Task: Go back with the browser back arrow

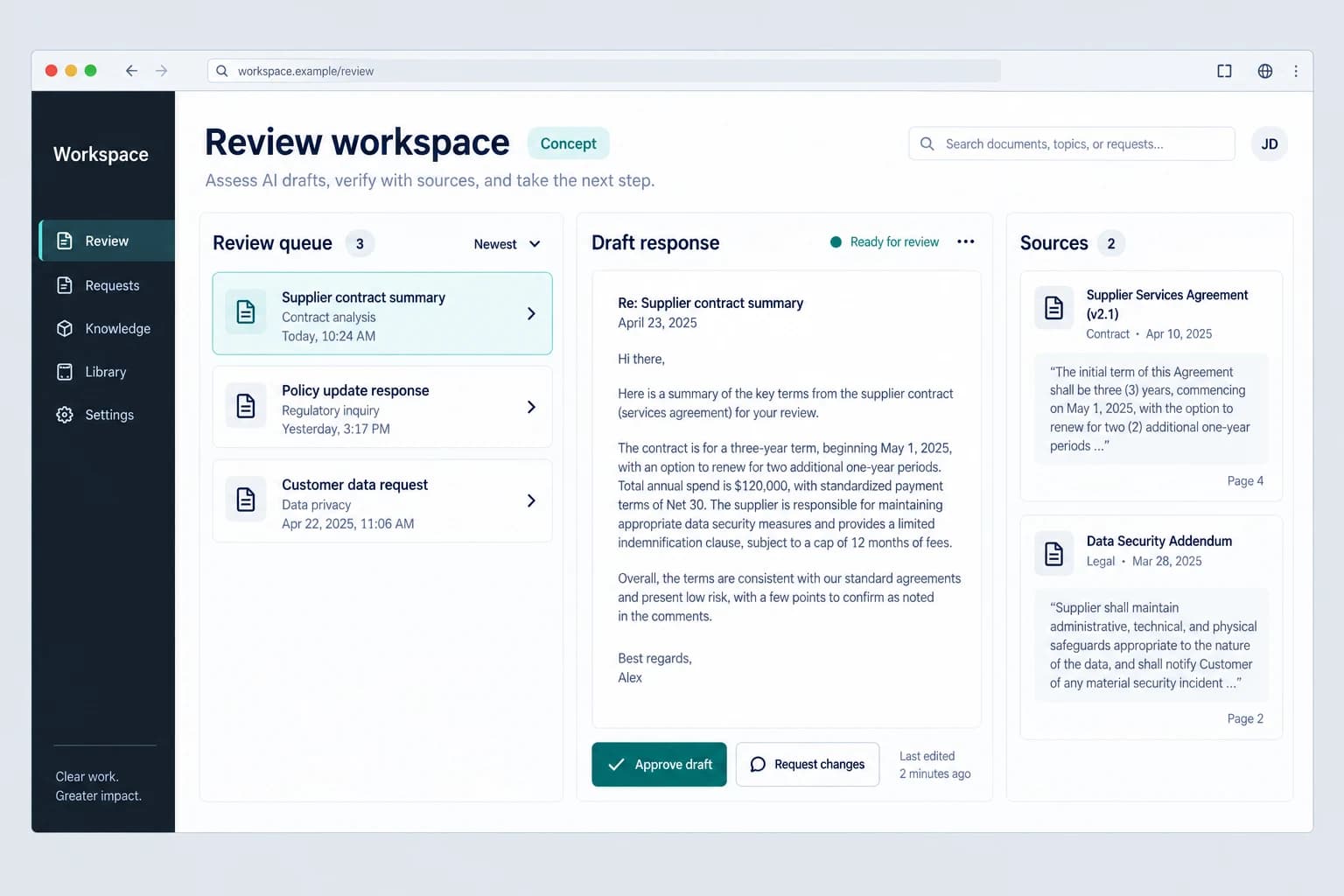Action: pos(131,71)
